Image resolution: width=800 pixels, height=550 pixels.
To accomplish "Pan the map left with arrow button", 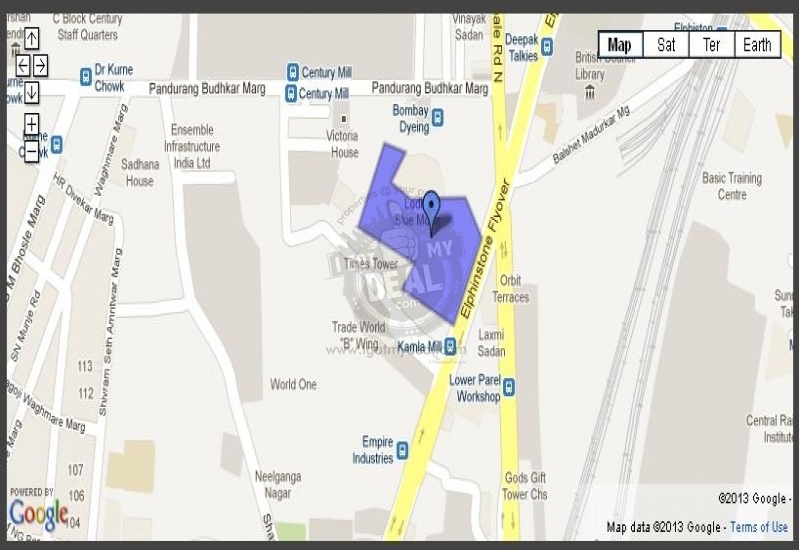I will [x=22, y=66].
